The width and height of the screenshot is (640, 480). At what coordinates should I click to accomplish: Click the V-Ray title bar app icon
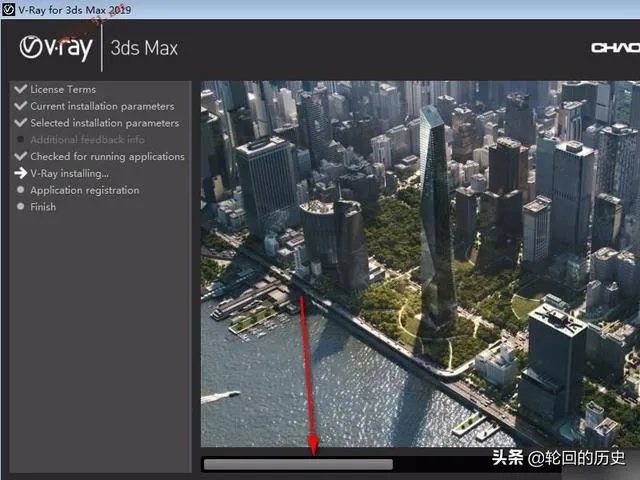[x=9, y=9]
